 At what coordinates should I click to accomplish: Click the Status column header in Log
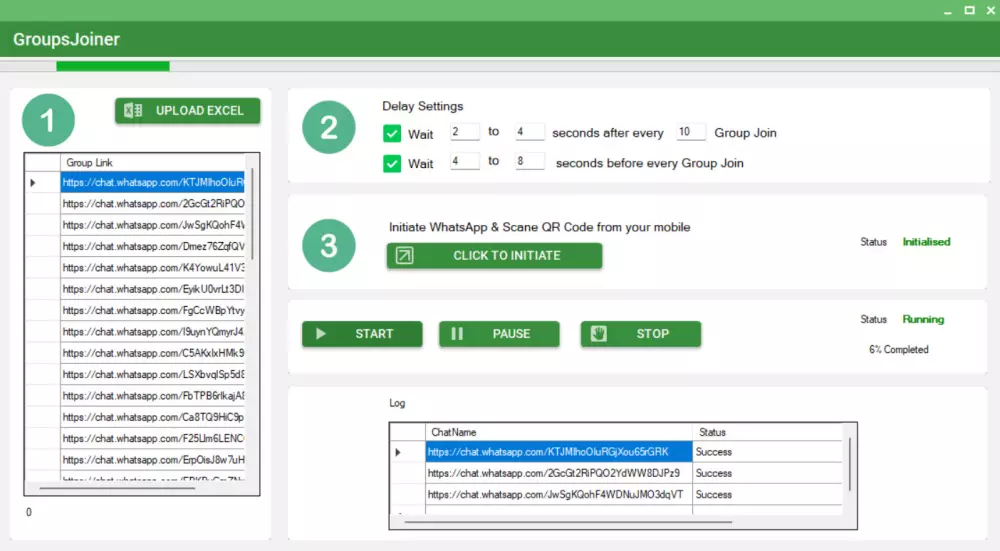pyautogui.click(x=767, y=432)
